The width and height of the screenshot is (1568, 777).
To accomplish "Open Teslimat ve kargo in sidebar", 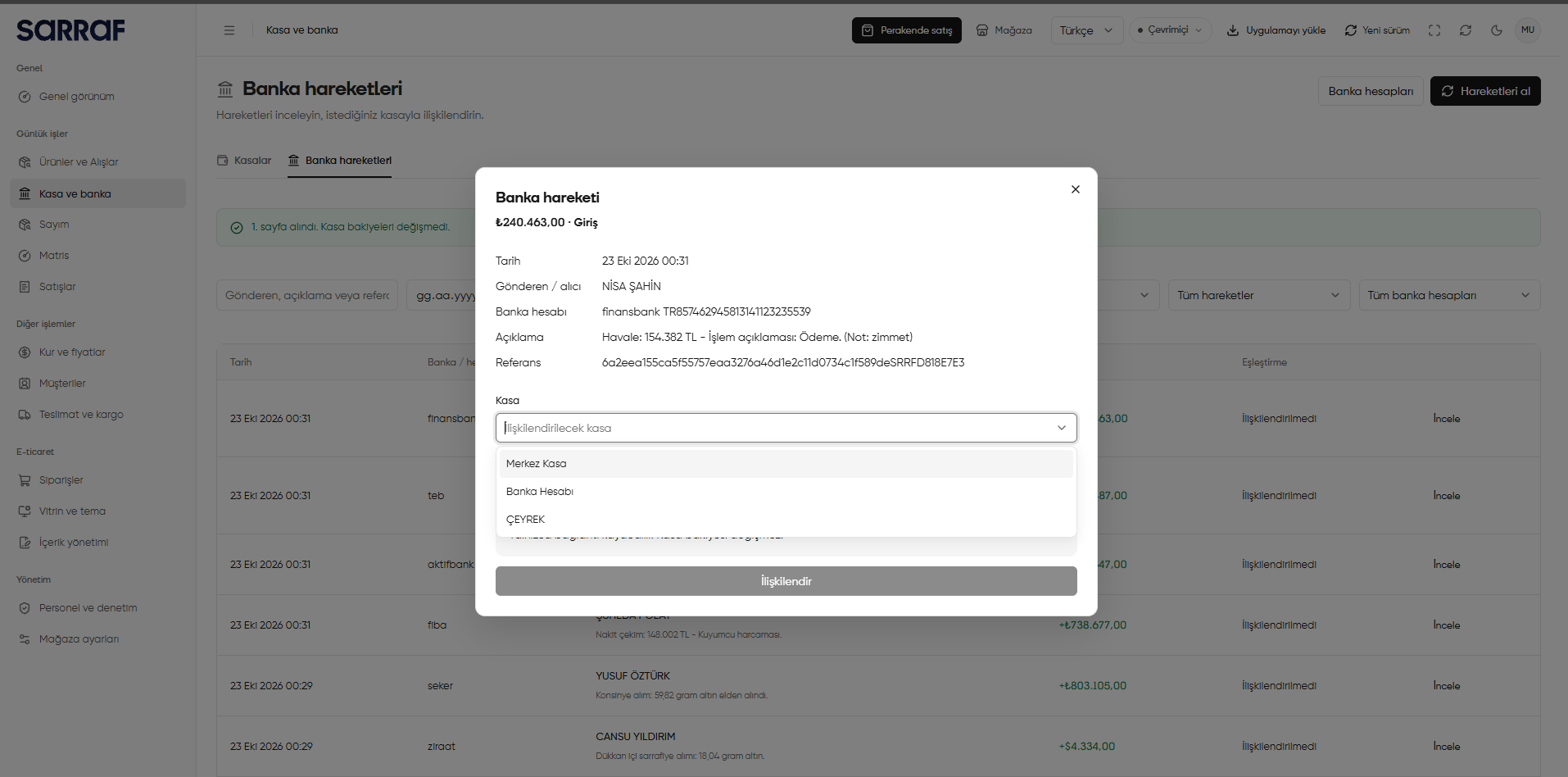I will pyautogui.click(x=97, y=415).
